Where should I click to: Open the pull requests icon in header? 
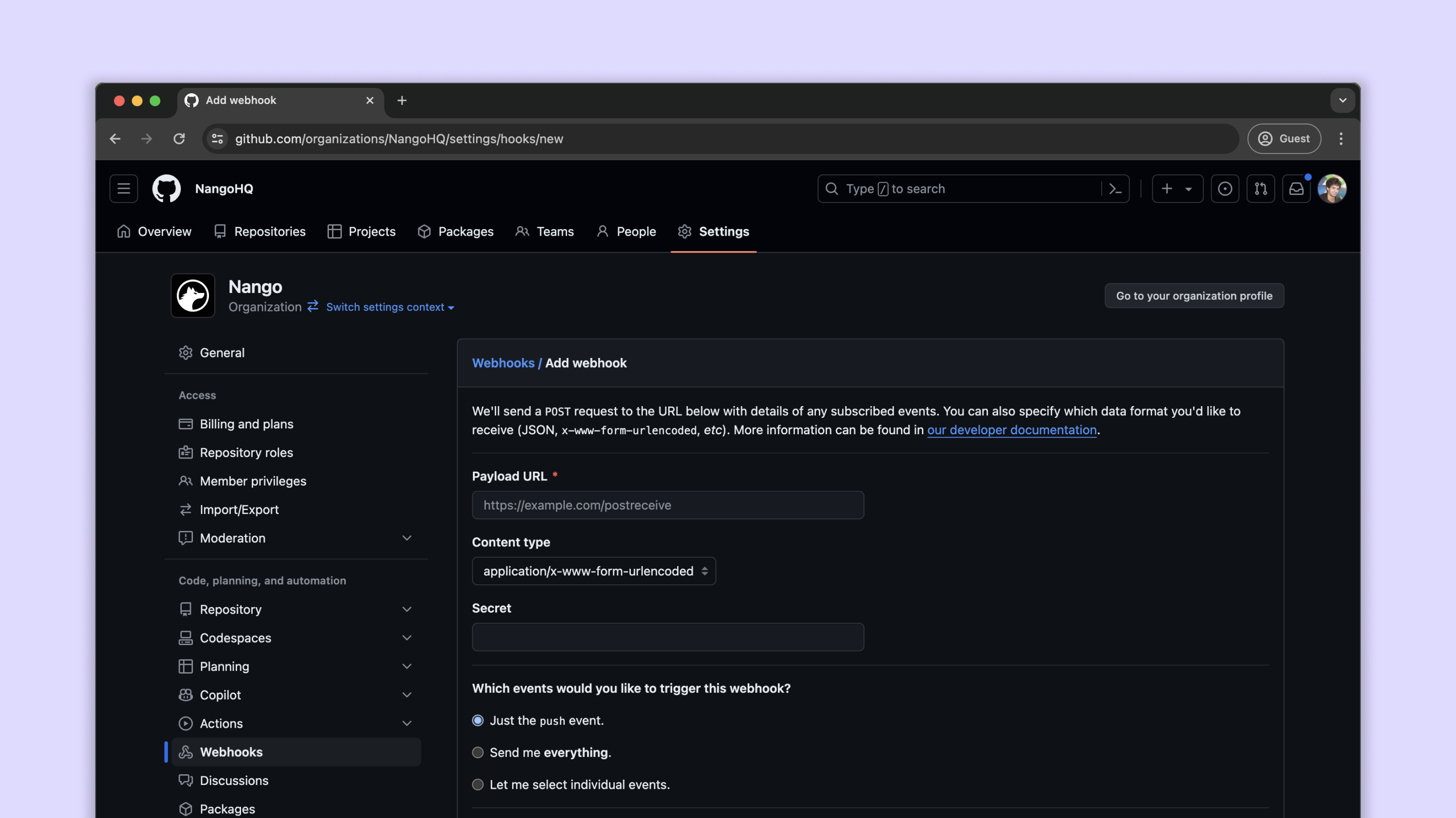(1261, 188)
